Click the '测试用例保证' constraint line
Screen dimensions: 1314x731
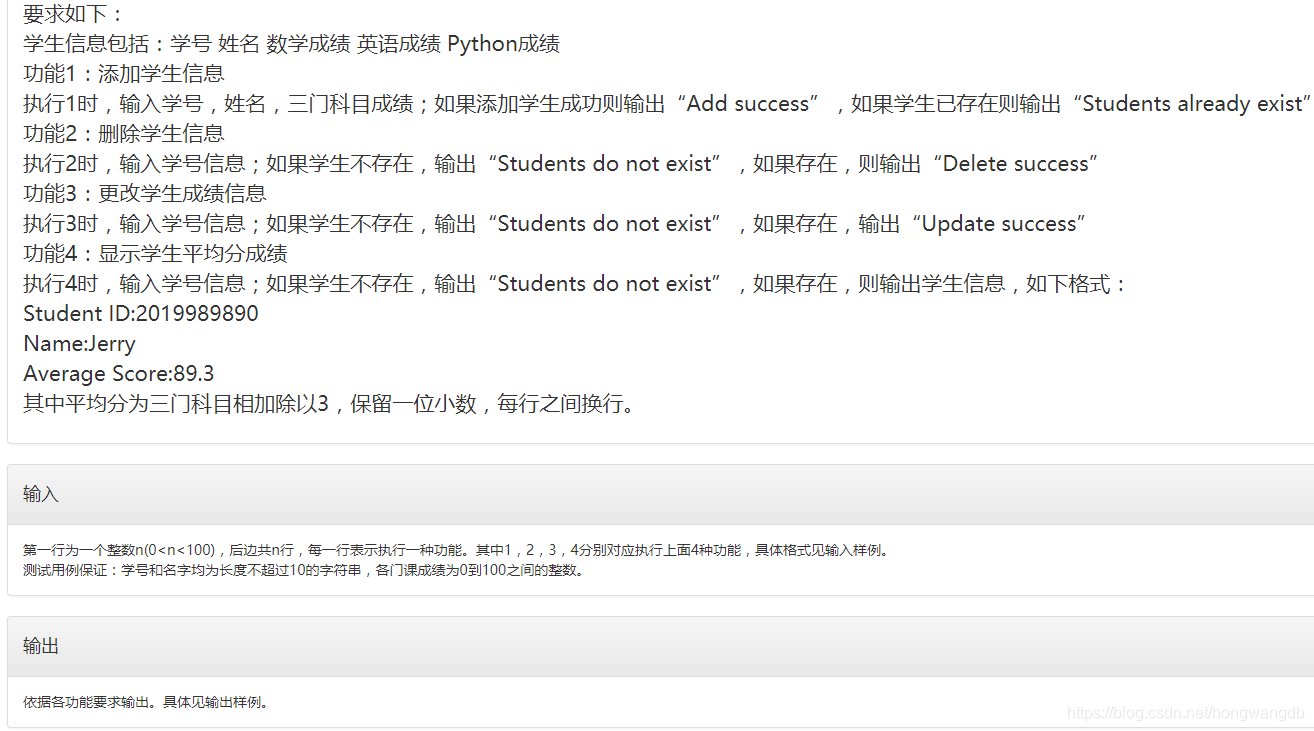click(304, 570)
